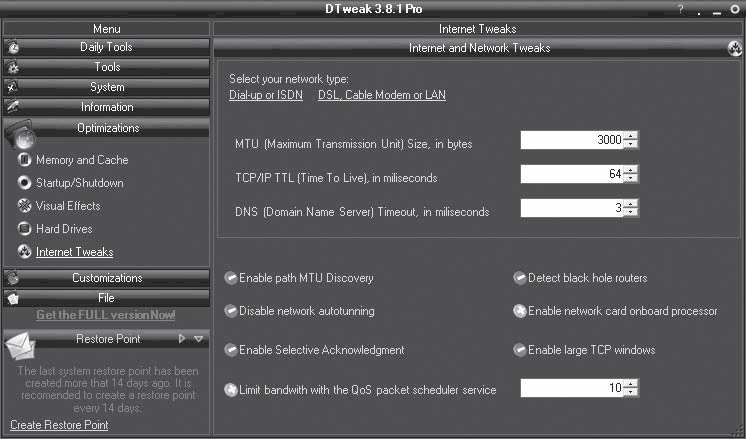The height and width of the screenshot is (439, 746).
Task: Click the File menu icon
Action: coord(13,298)
